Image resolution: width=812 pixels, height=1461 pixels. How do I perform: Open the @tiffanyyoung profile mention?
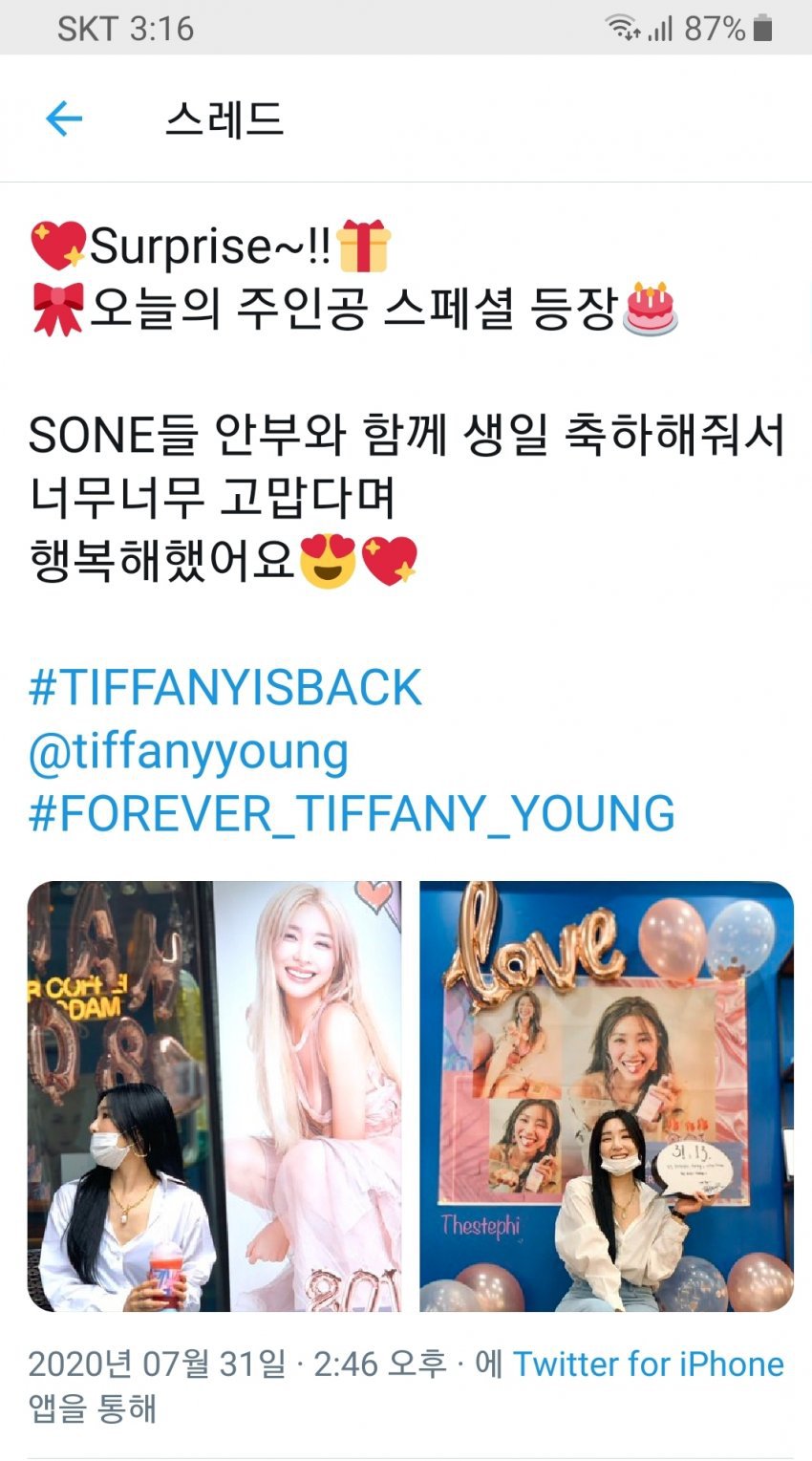188,752
